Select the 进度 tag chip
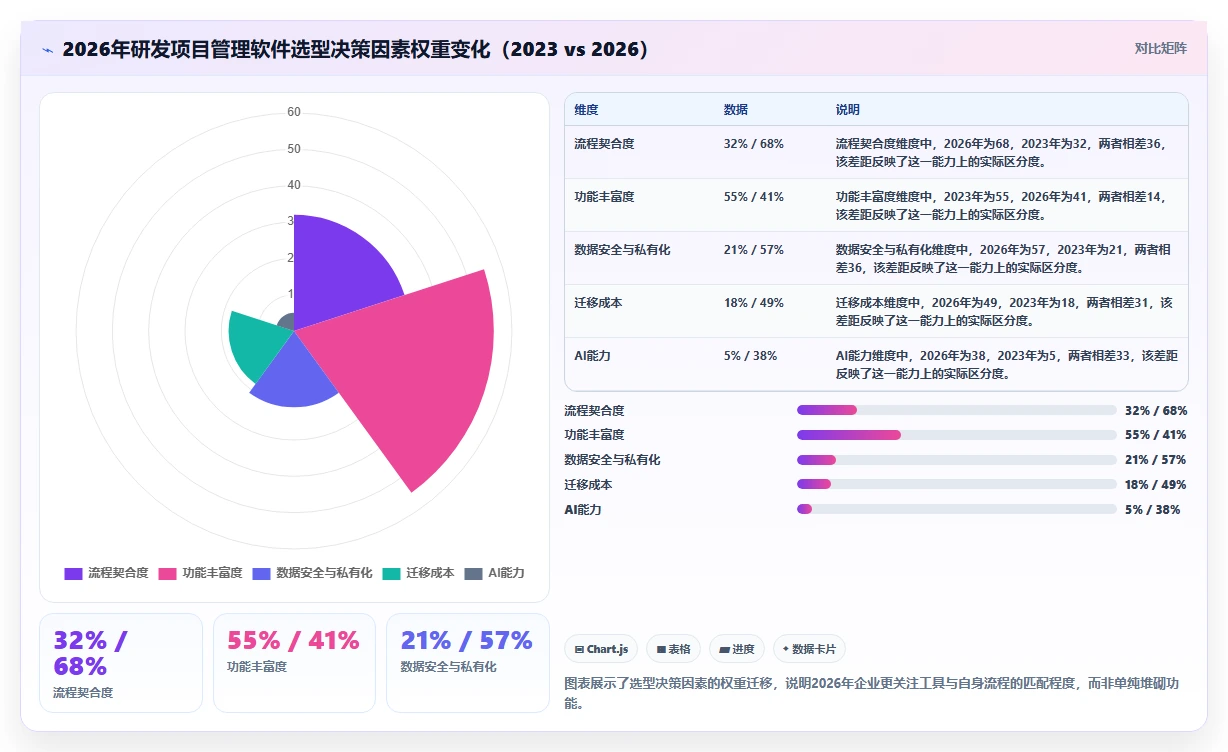Screen dimensions: 1228x752 [x=737, y=649]
